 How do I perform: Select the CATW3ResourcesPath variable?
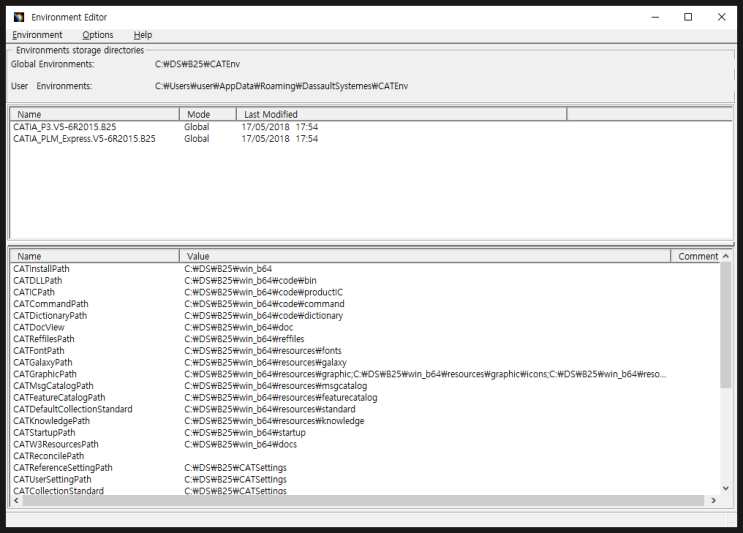tap(56, 444)
